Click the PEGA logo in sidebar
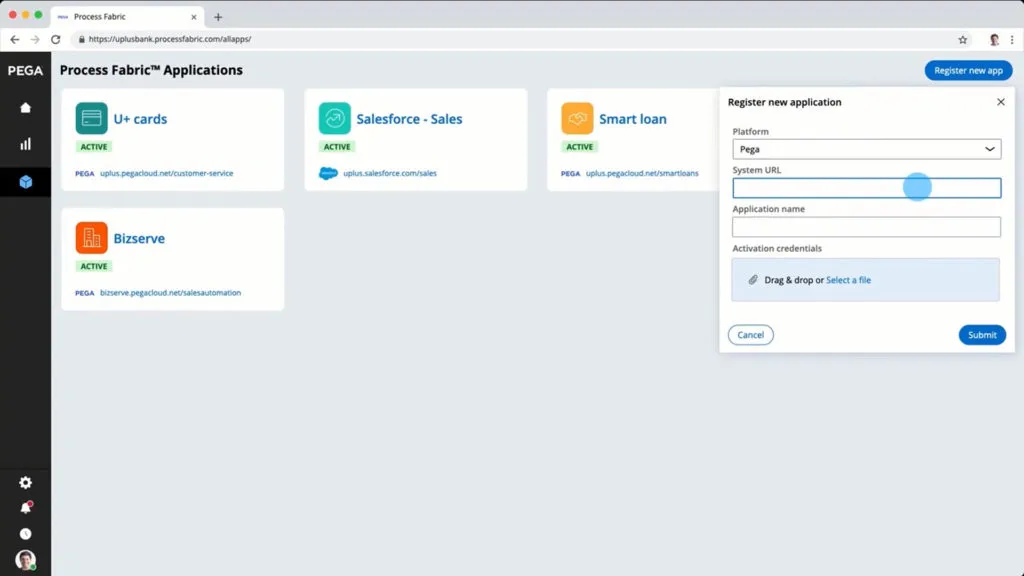 point(25,71)
